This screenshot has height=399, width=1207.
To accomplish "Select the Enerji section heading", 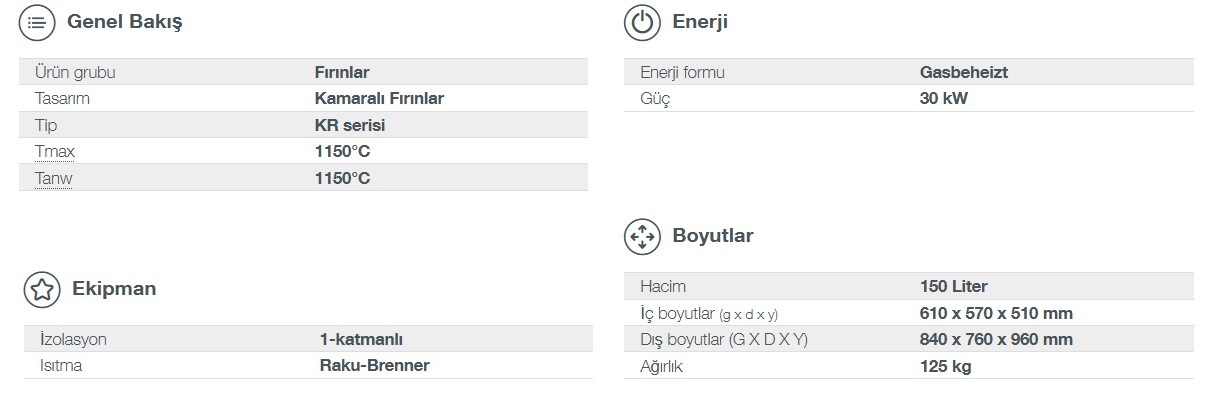I will pos(699,21).
